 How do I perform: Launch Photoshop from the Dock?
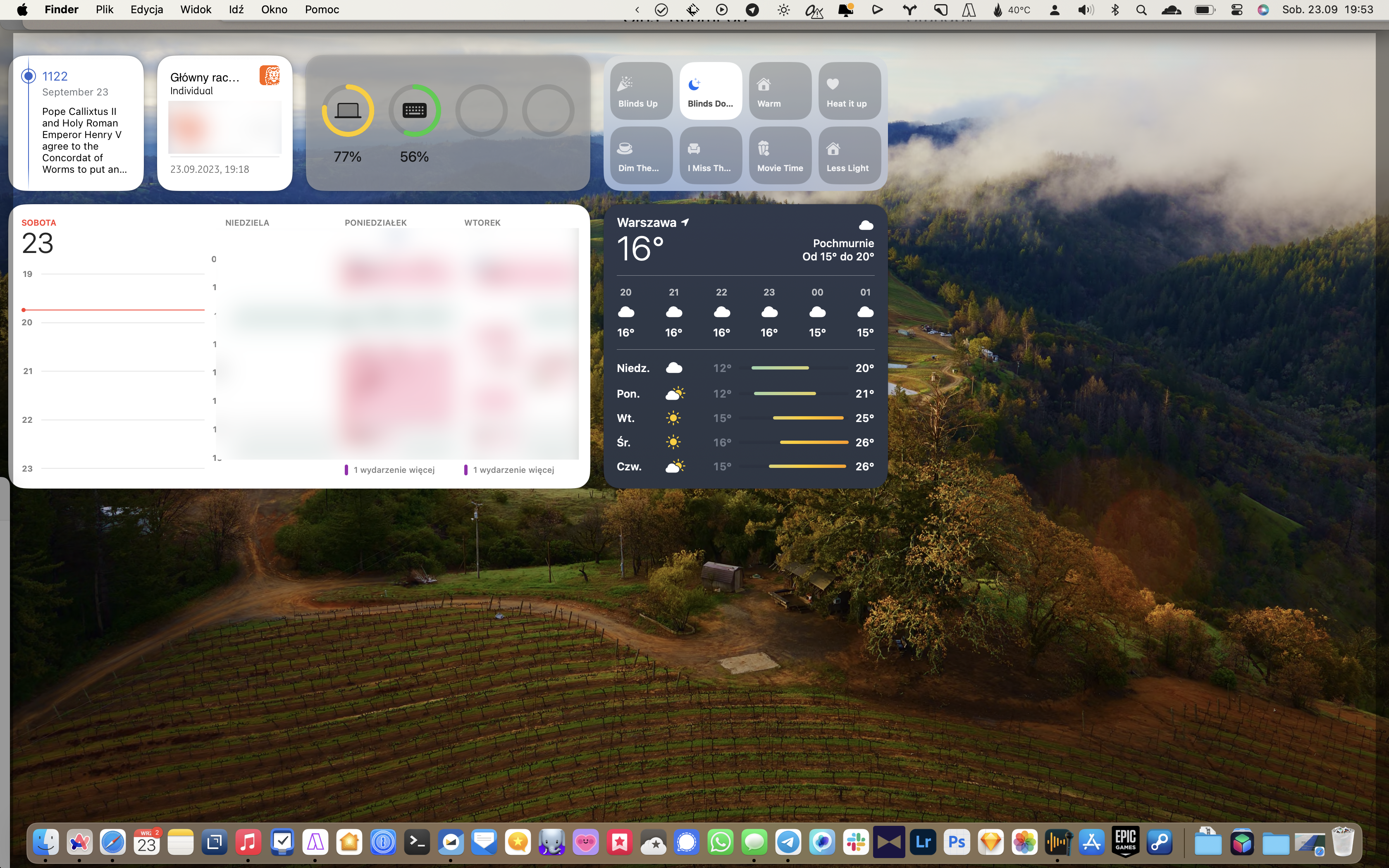[957, 842]
